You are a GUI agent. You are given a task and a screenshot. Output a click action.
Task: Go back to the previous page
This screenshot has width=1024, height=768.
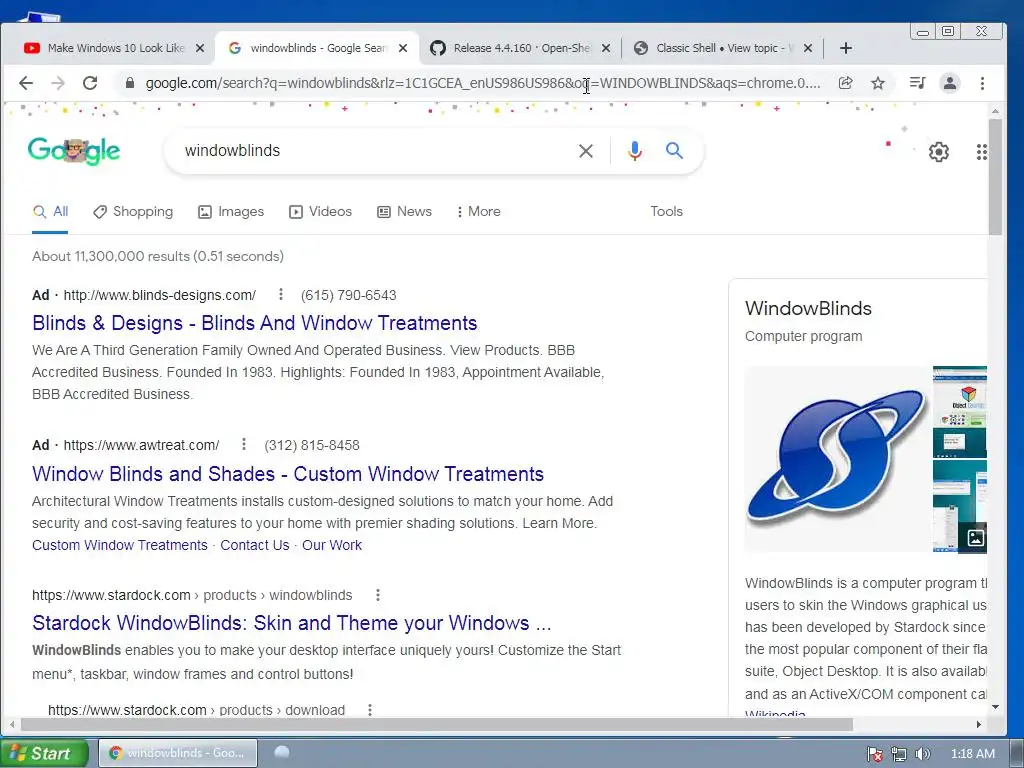[x=25, y=83]
